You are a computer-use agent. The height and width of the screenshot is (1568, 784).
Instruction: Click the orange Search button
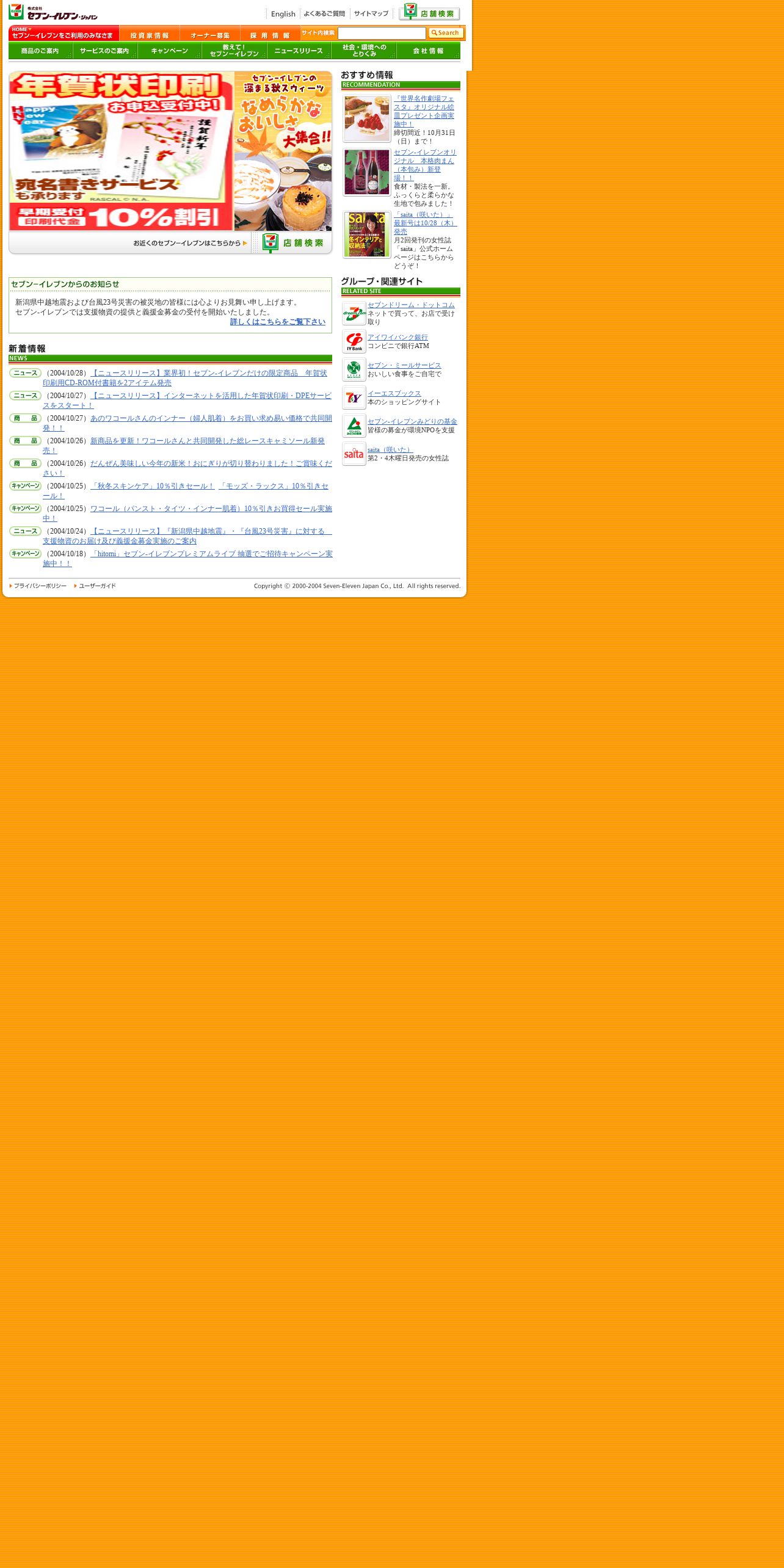[446, 33]
